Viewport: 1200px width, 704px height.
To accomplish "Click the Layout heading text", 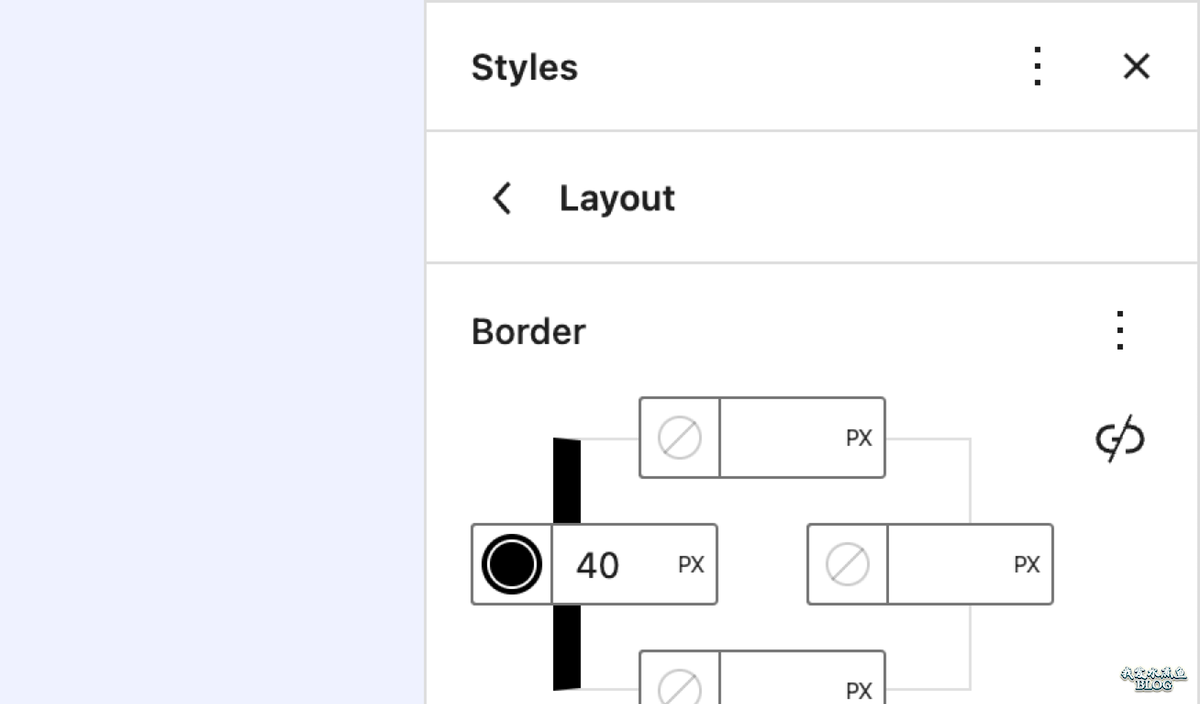I will (617, 198).
